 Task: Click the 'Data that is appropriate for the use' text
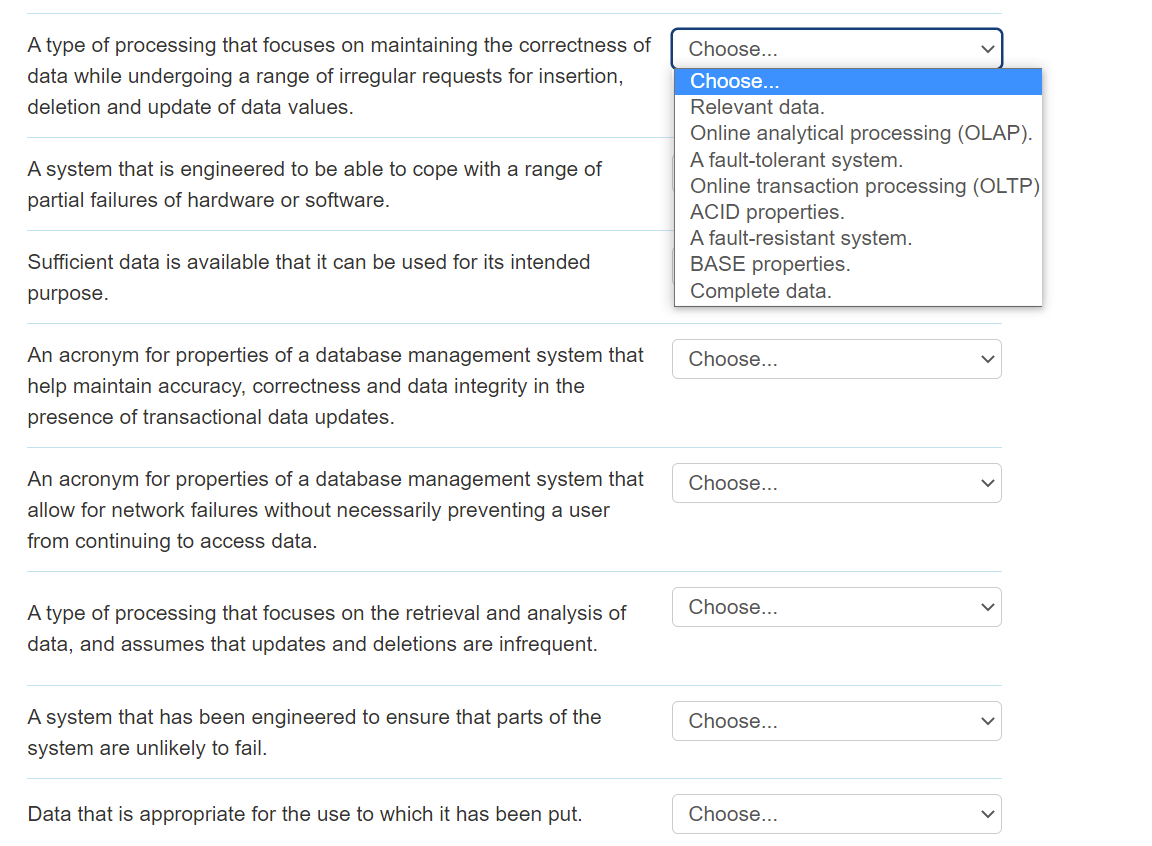(x=304, y=814)
